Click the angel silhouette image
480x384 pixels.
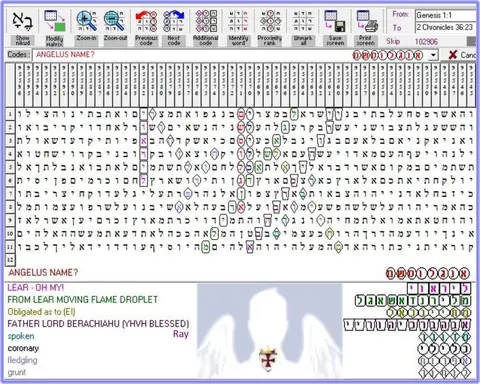(270, 331)
